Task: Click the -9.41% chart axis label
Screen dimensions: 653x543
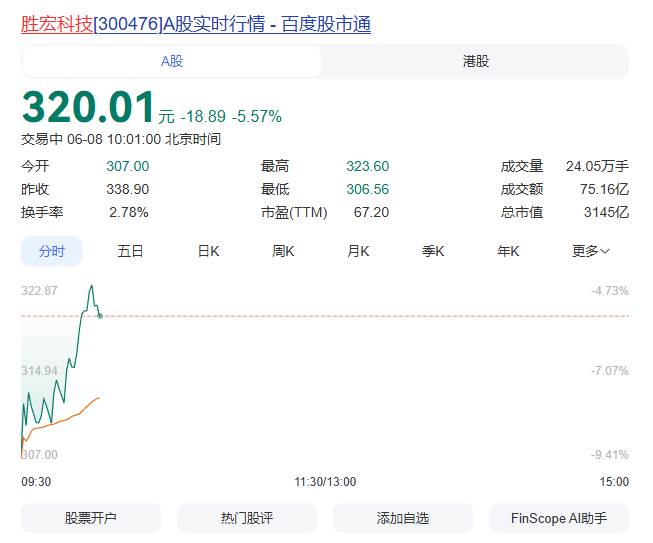Action: (x=610, y=455)
